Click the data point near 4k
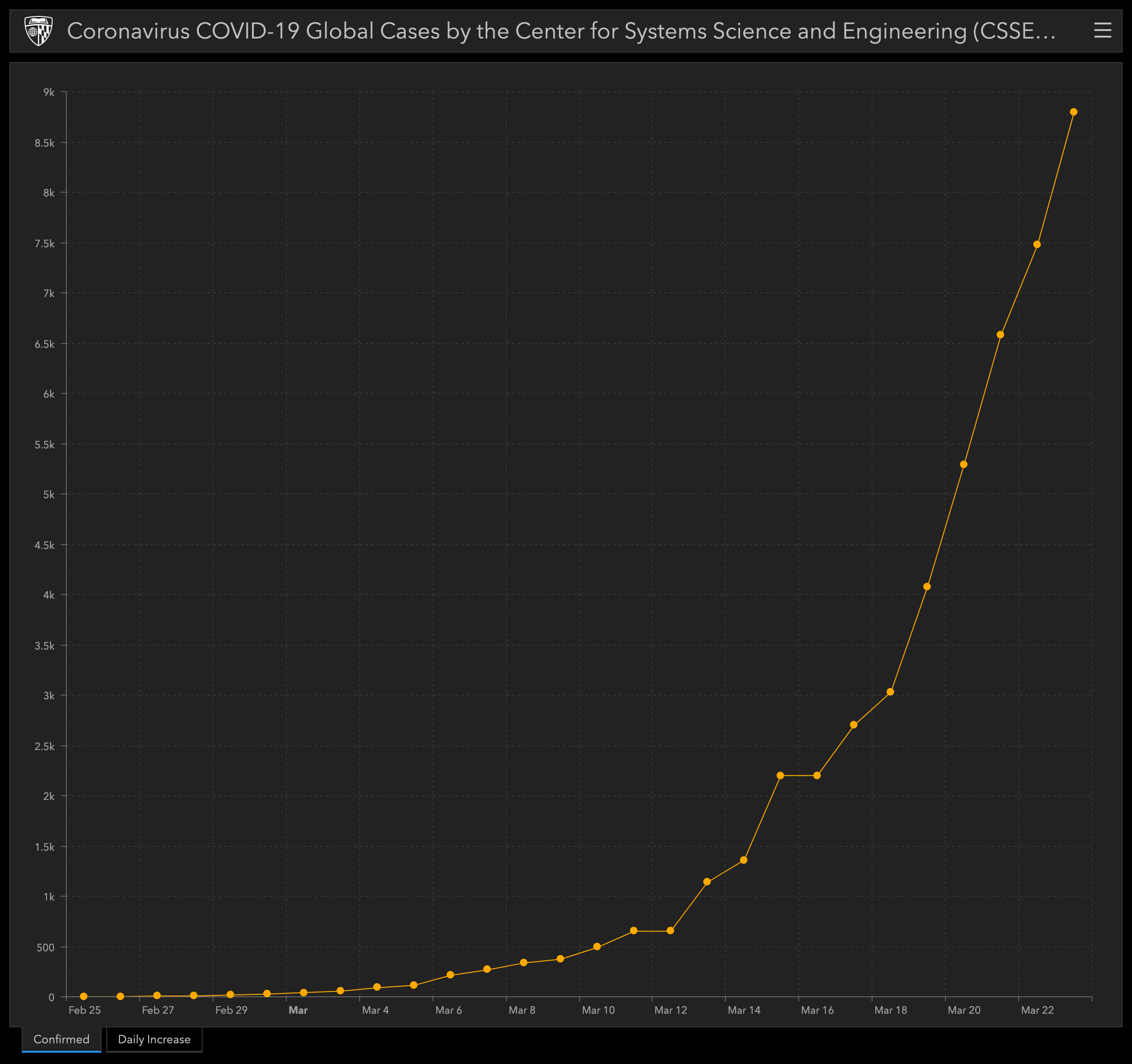Image resolution: width=1132 pixels, height=1064 pixels. 927,587
